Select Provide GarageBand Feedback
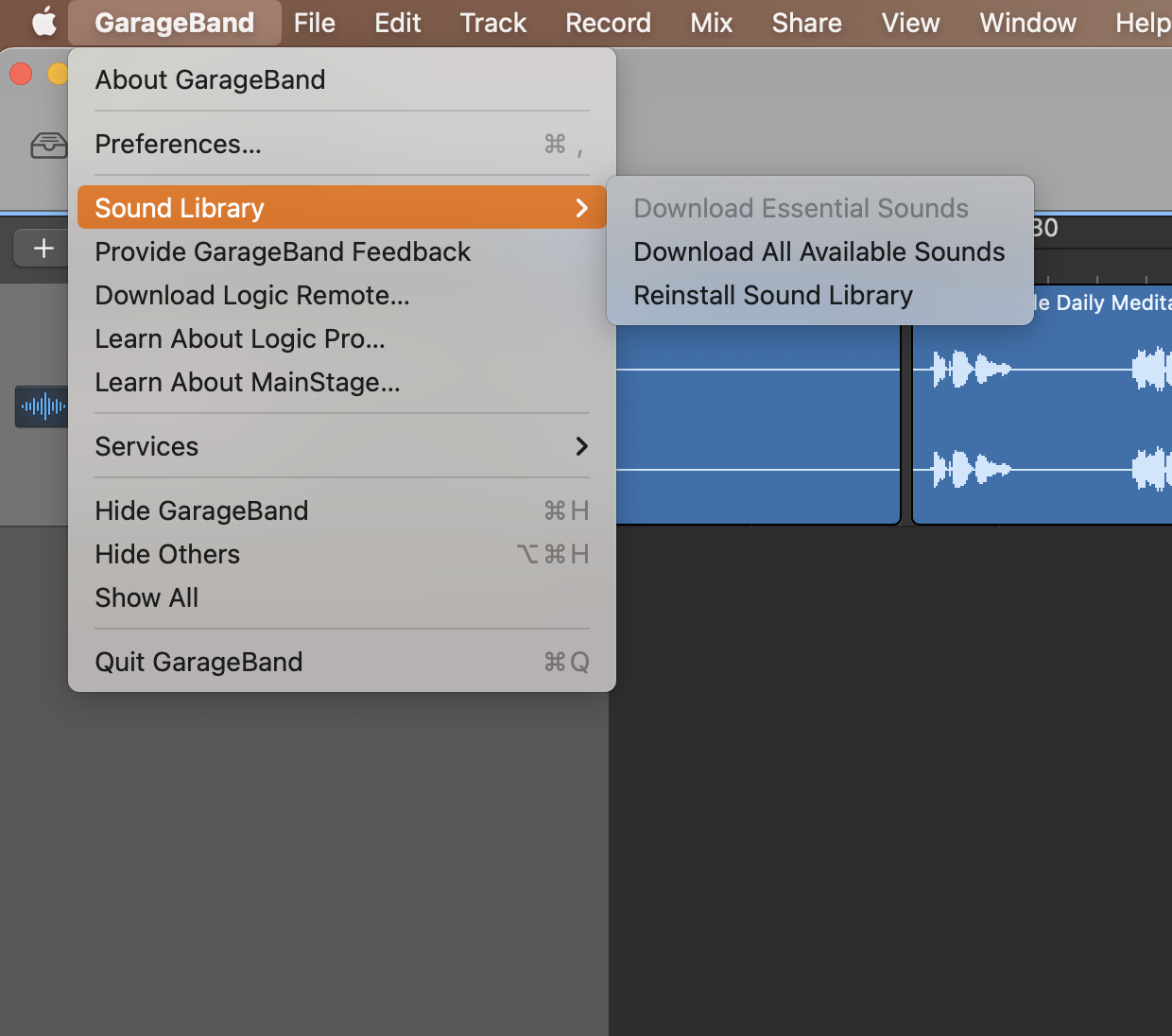The height and width of the screenshot is (1036, 1172). 342,251
